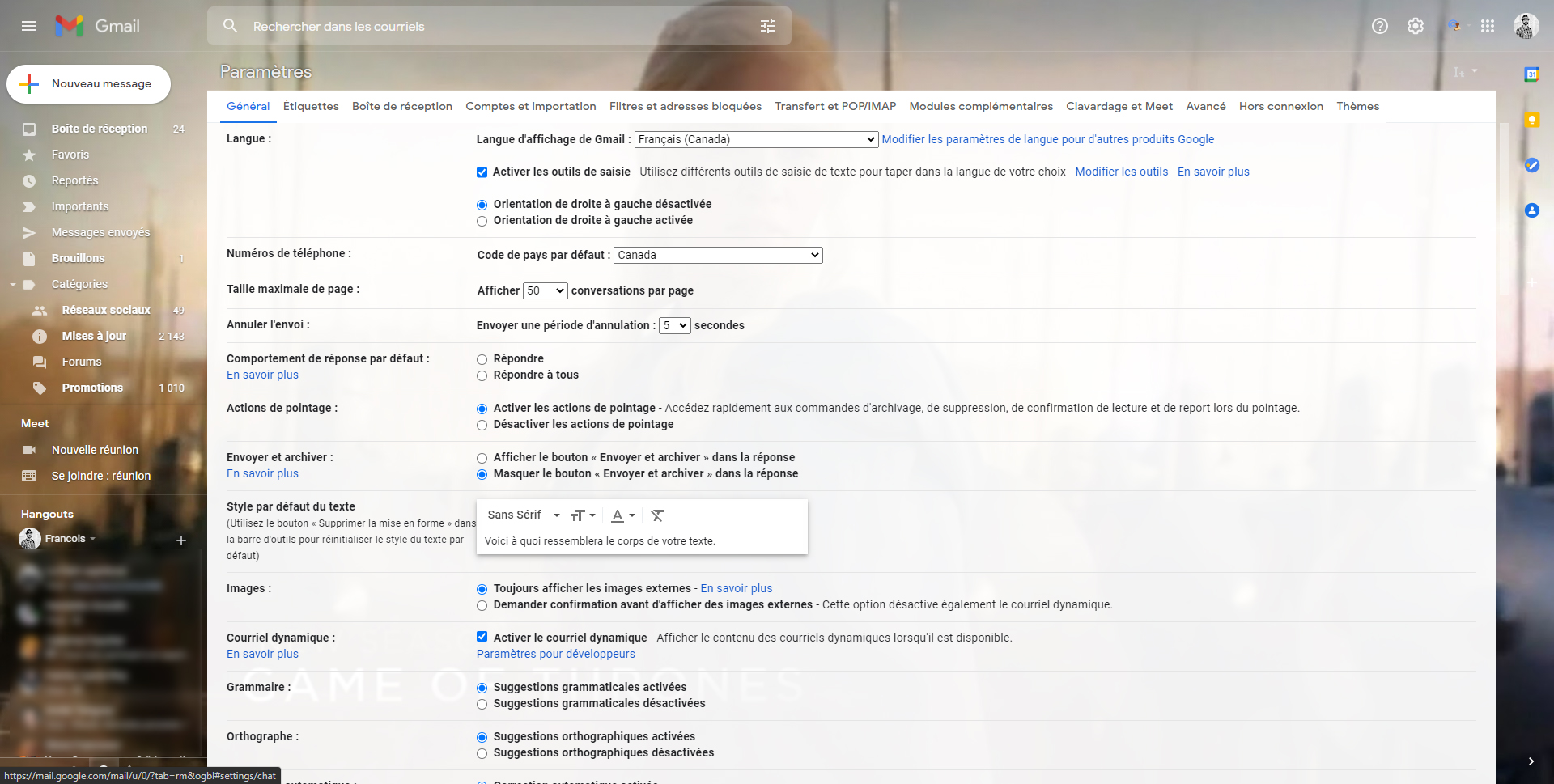Select Orientation de droite à gauche activée
Screen dimensions: 1554x784
pos(482,221)
